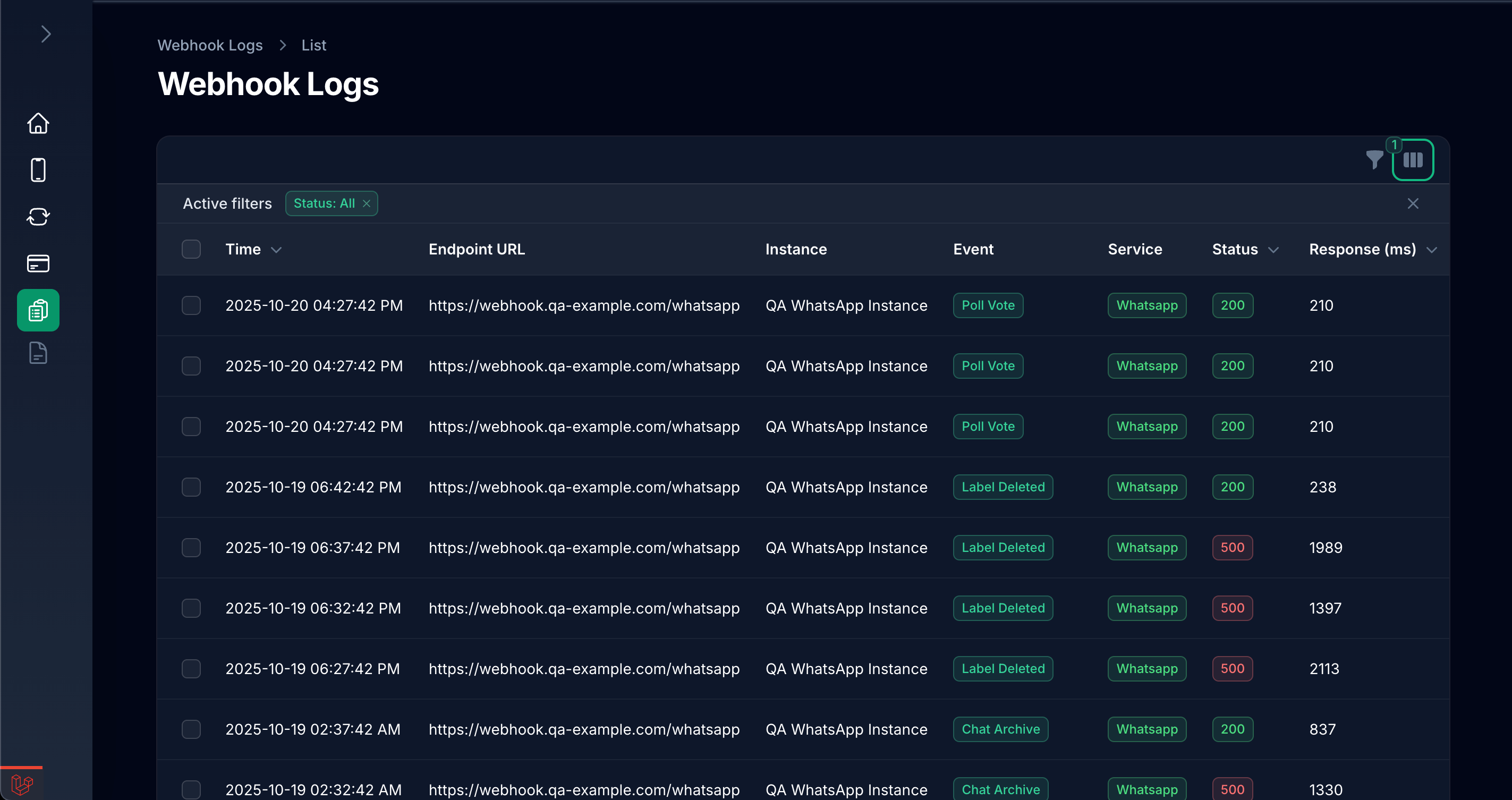Check the select-all rows checkbox

click(191, 250)
